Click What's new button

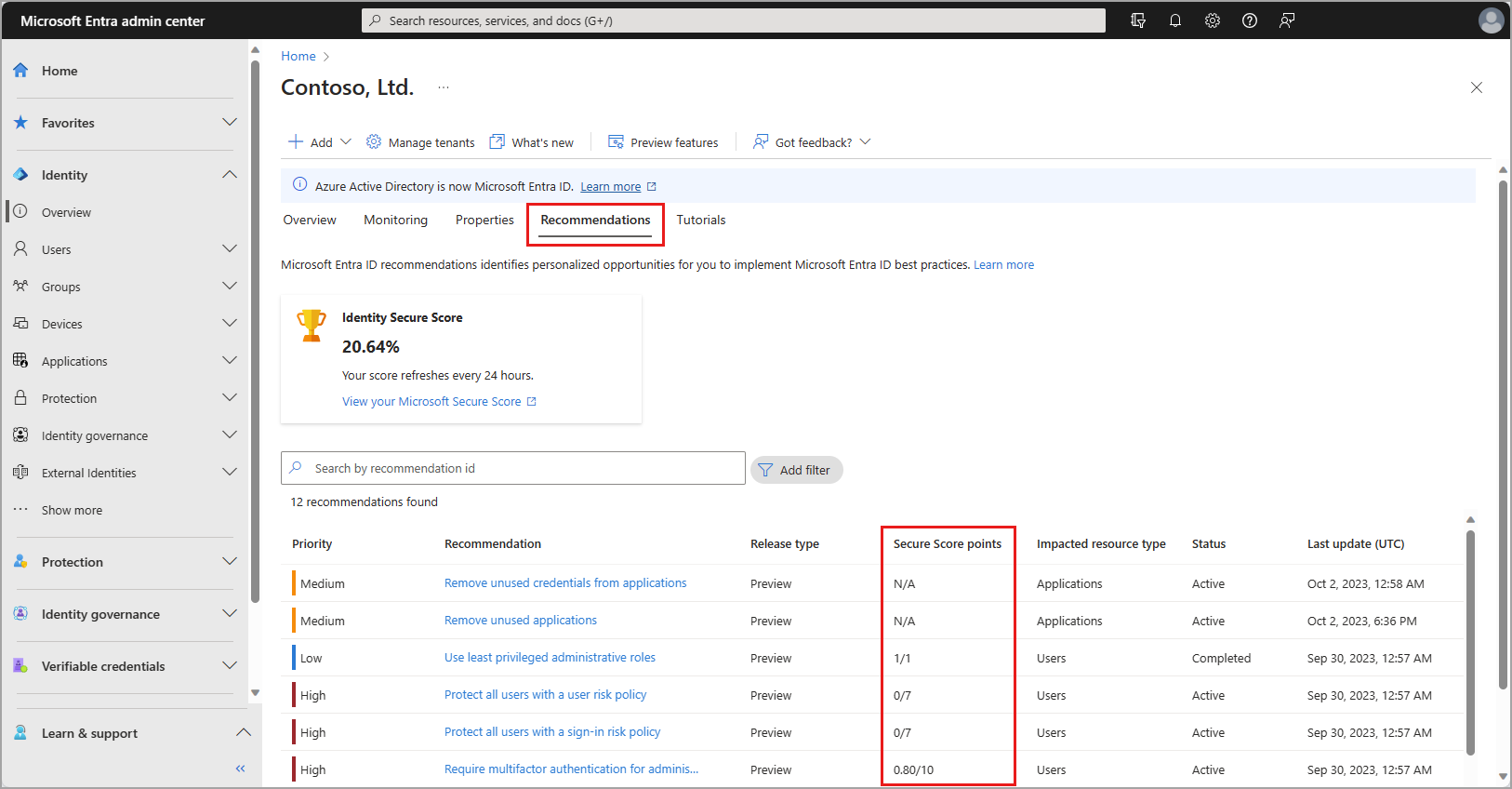tap(532, 142)
